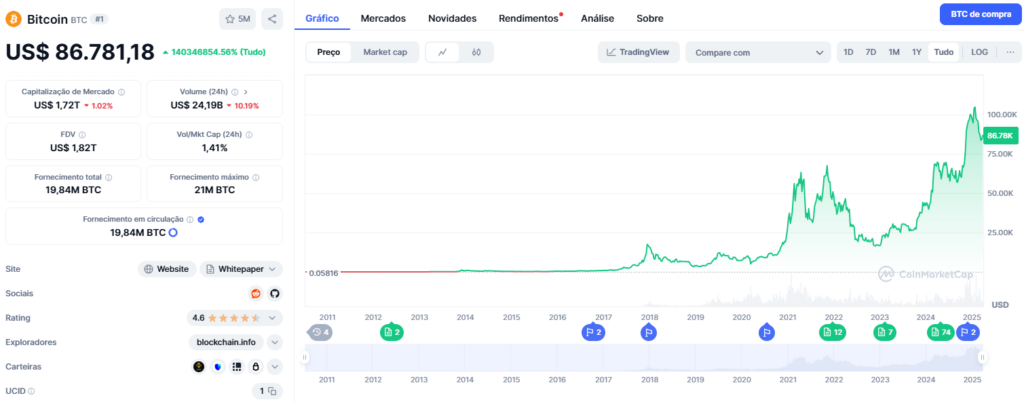Click the share icon next to Bitcoin
The width and height of the screenshot is (1024, 402).
[273, 18]
